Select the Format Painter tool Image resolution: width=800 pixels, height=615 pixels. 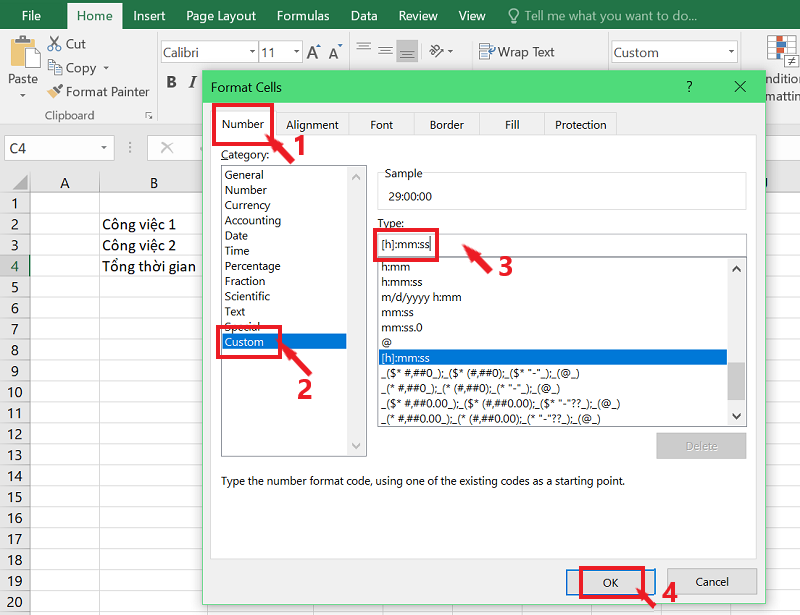click(x=55, y=91)
